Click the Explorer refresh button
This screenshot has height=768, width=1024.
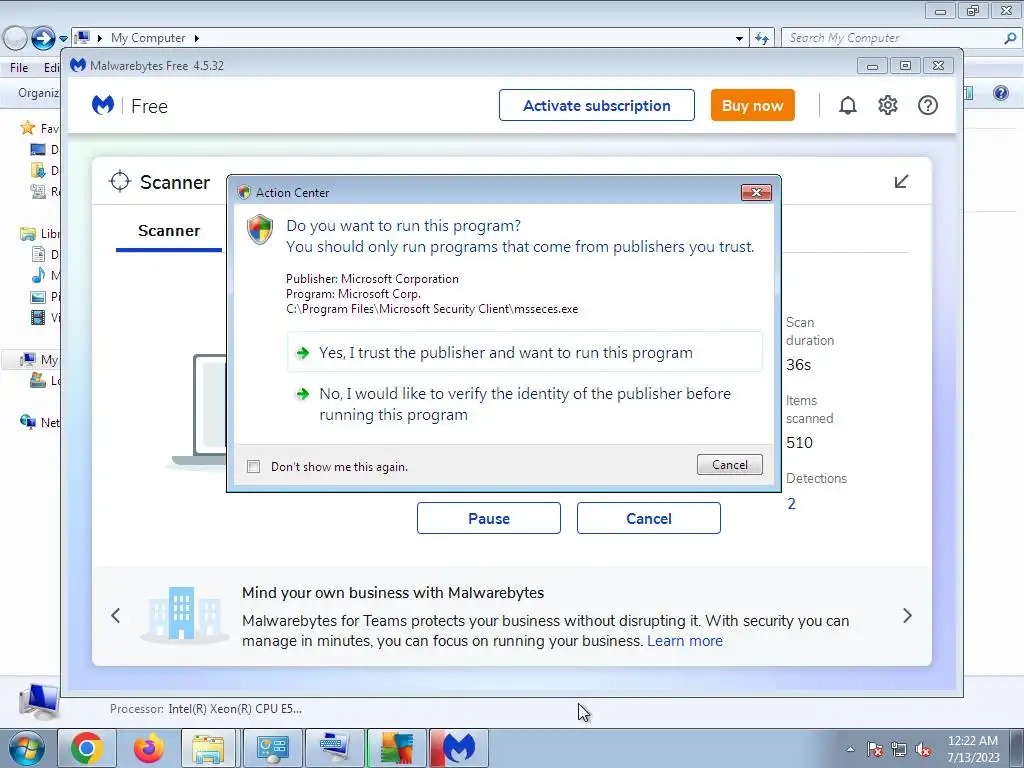tap(762, 38)
